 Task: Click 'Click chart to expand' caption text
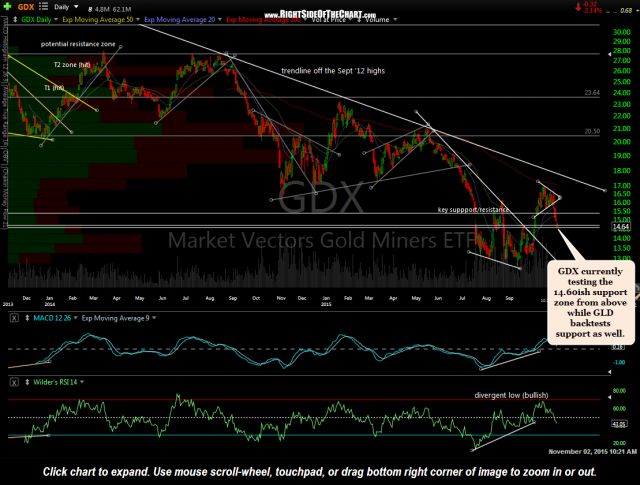320,472
